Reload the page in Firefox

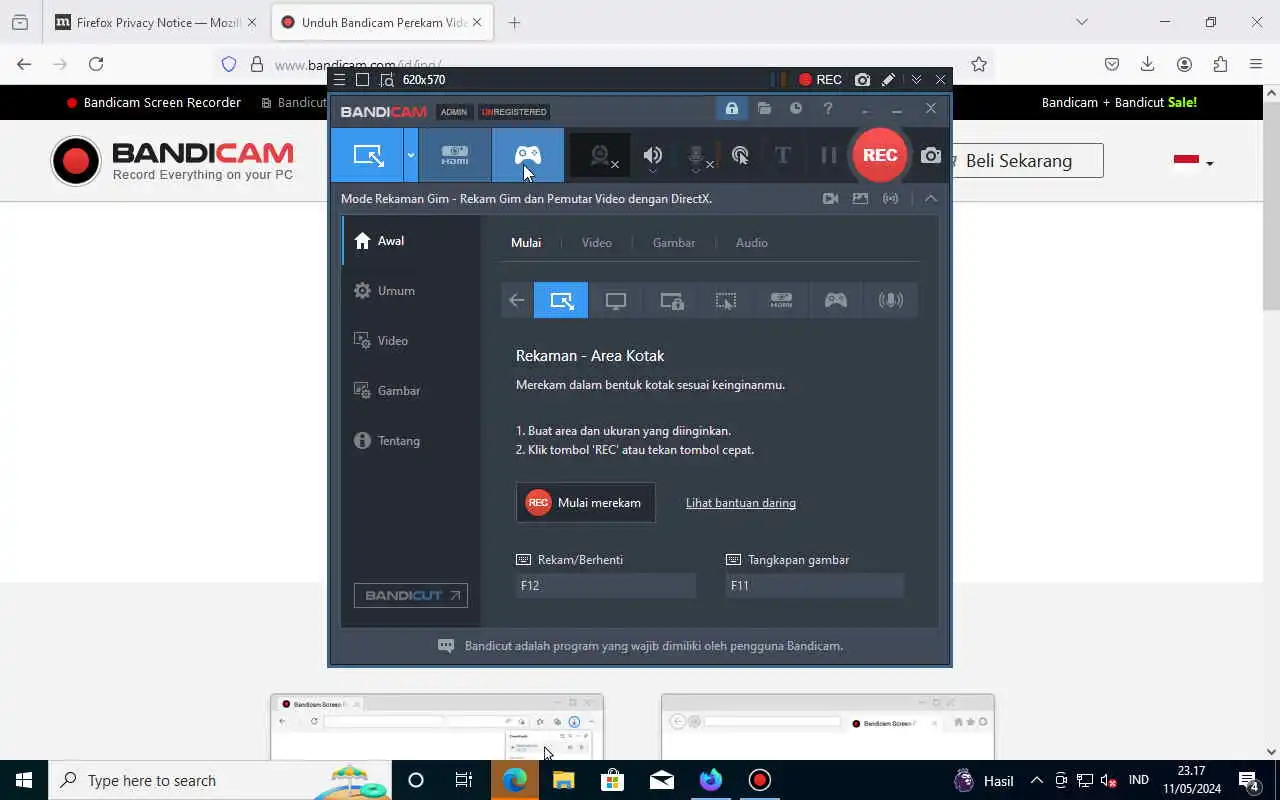[96, 64]
